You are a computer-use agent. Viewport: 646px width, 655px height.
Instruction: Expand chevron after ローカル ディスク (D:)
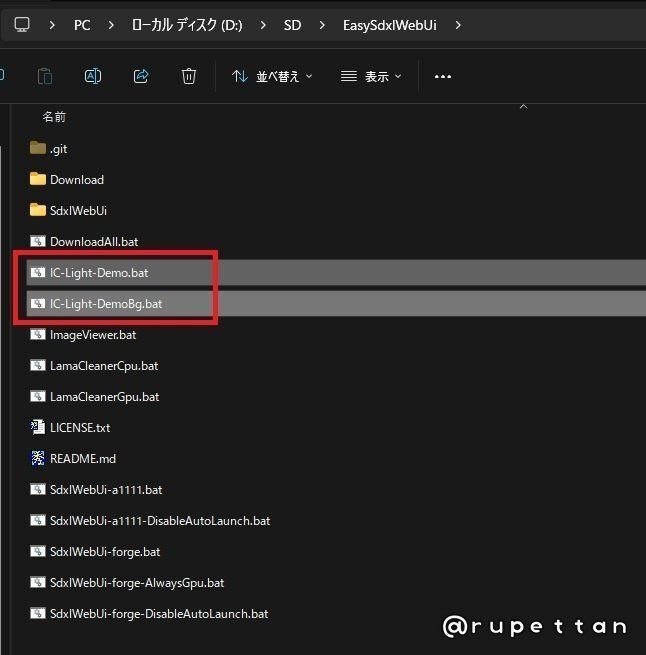tap(263, 25)
